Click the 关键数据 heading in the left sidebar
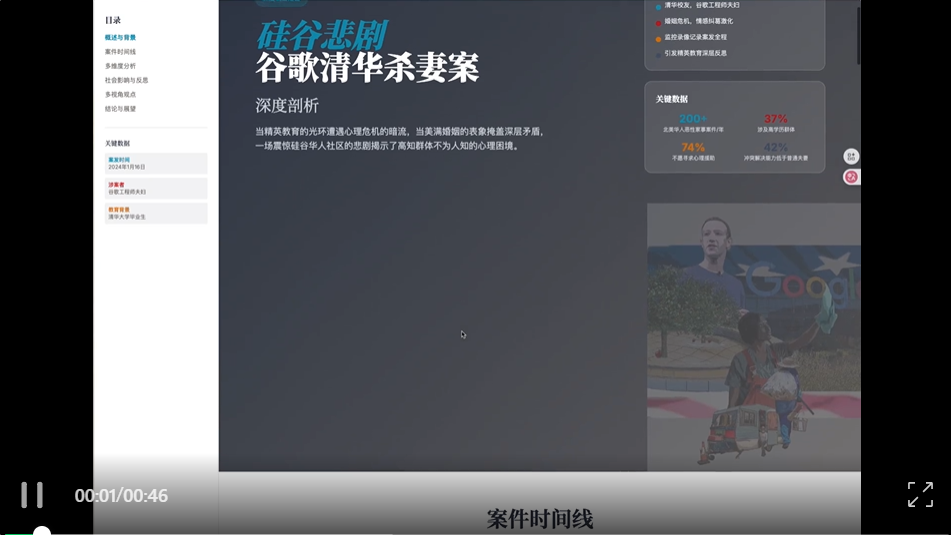 [x=117, y=144]
